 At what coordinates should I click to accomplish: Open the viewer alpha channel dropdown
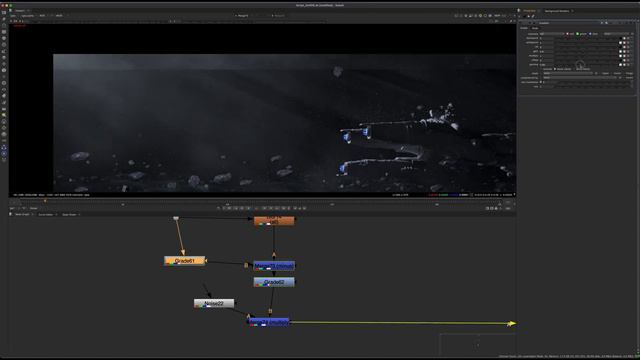click(x=28, y=16)
